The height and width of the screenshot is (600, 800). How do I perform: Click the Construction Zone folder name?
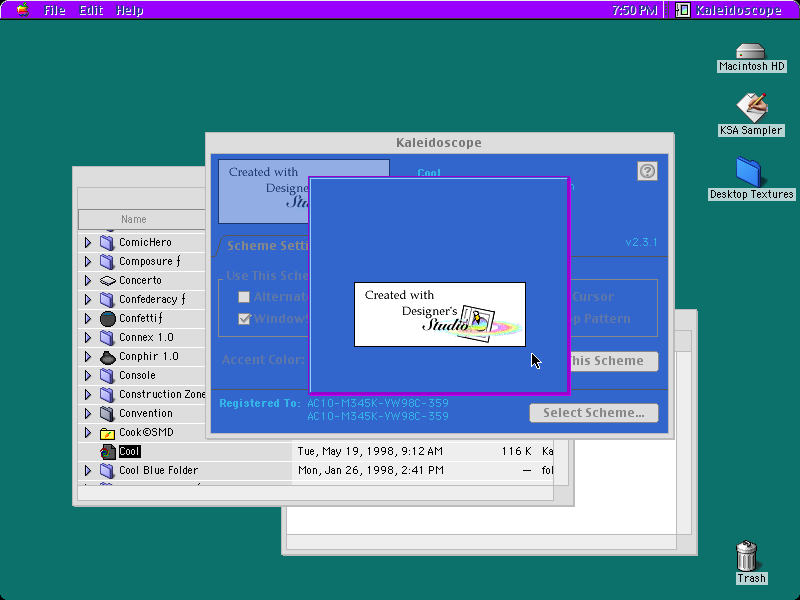pos(162,394)
